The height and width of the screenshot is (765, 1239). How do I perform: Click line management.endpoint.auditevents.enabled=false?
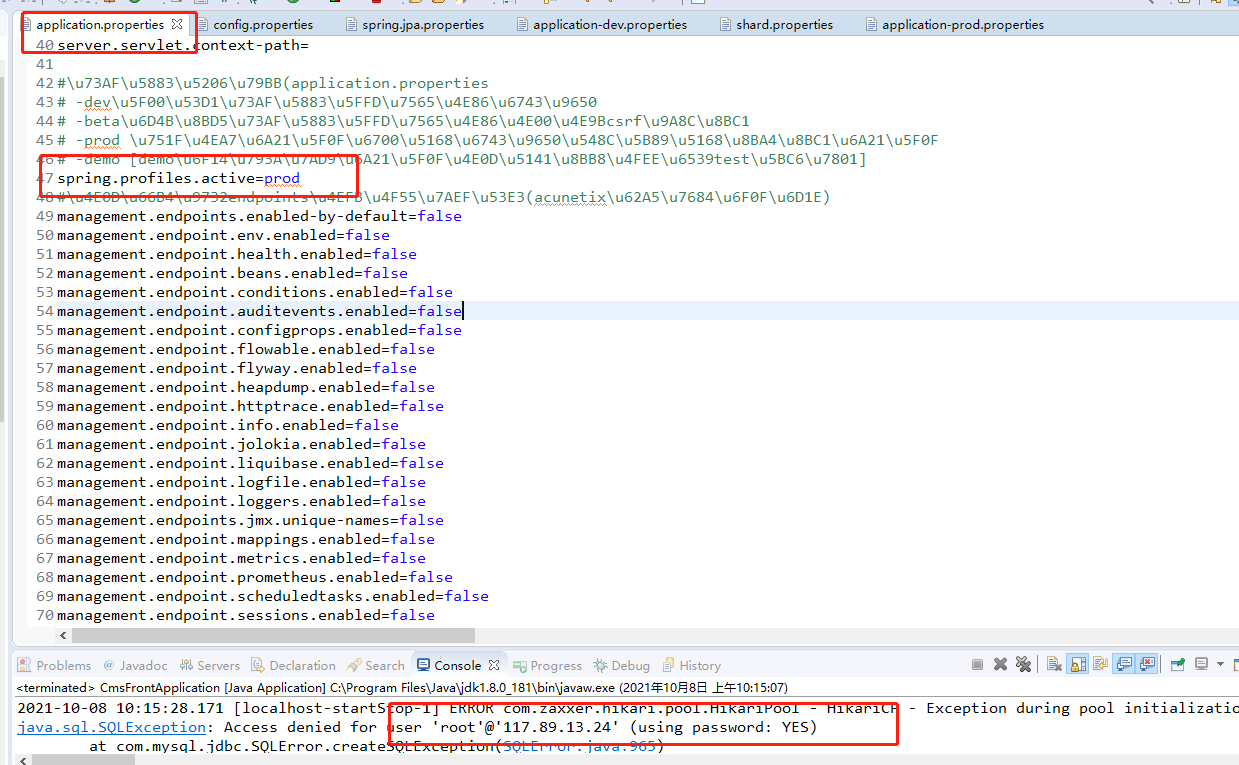click(259, 311)
